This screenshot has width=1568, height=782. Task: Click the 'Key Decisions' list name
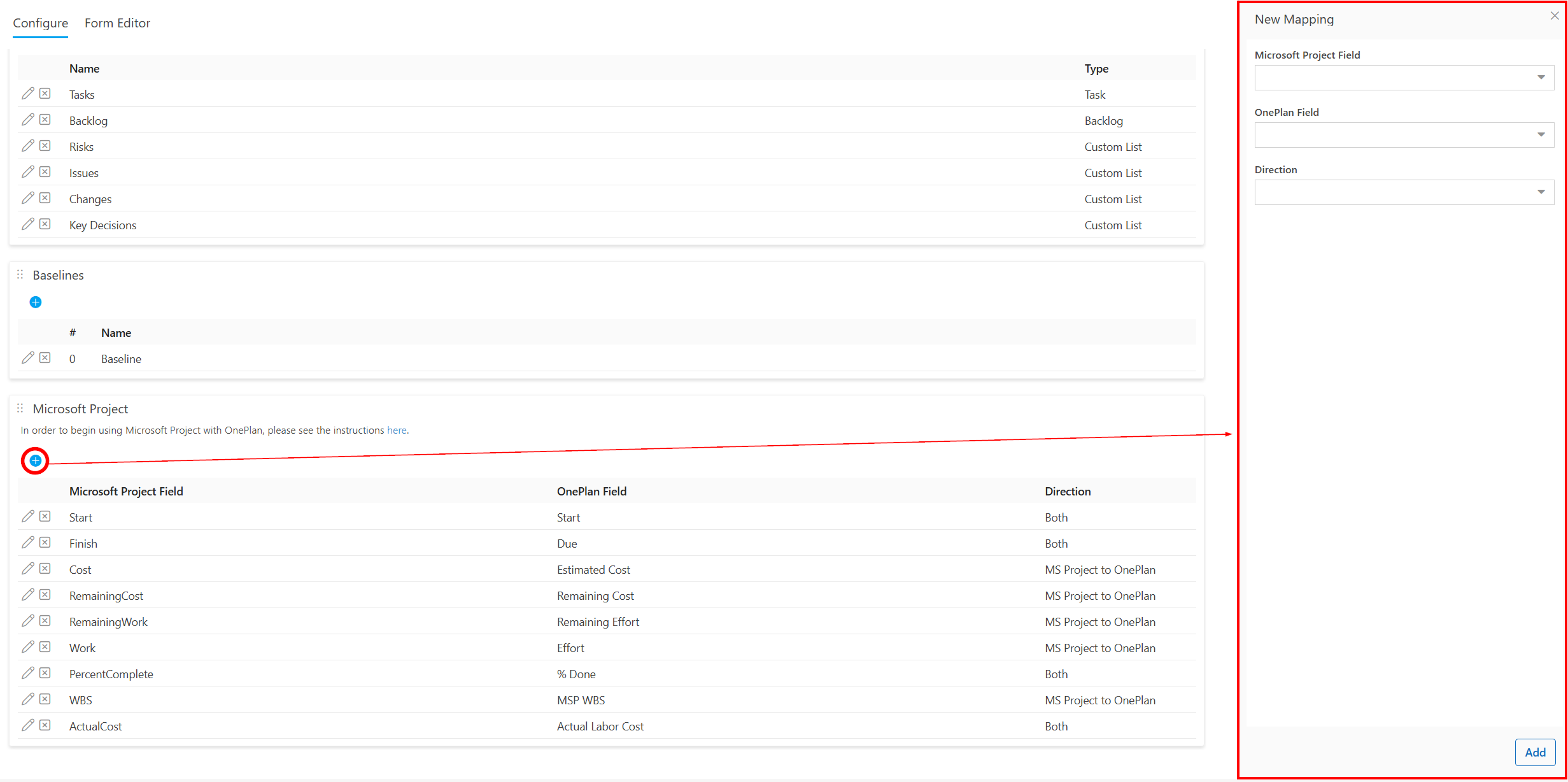102,225
